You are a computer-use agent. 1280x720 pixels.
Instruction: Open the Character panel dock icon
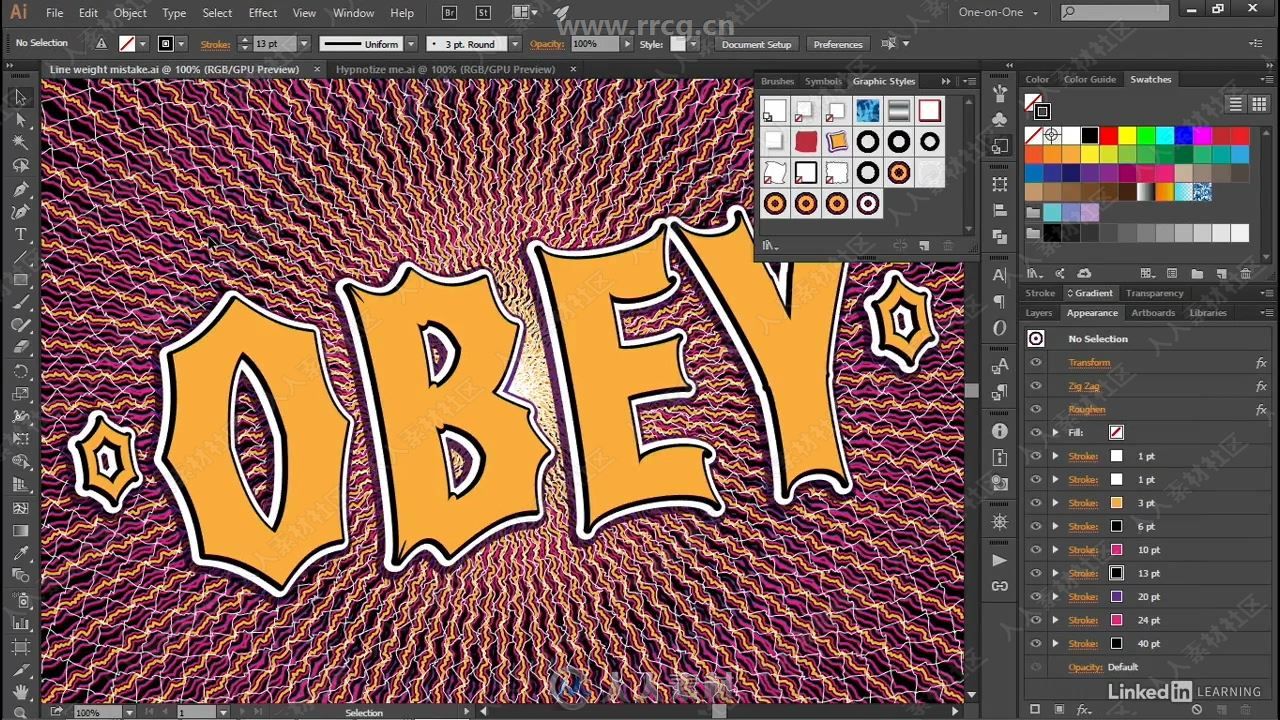1000,275
